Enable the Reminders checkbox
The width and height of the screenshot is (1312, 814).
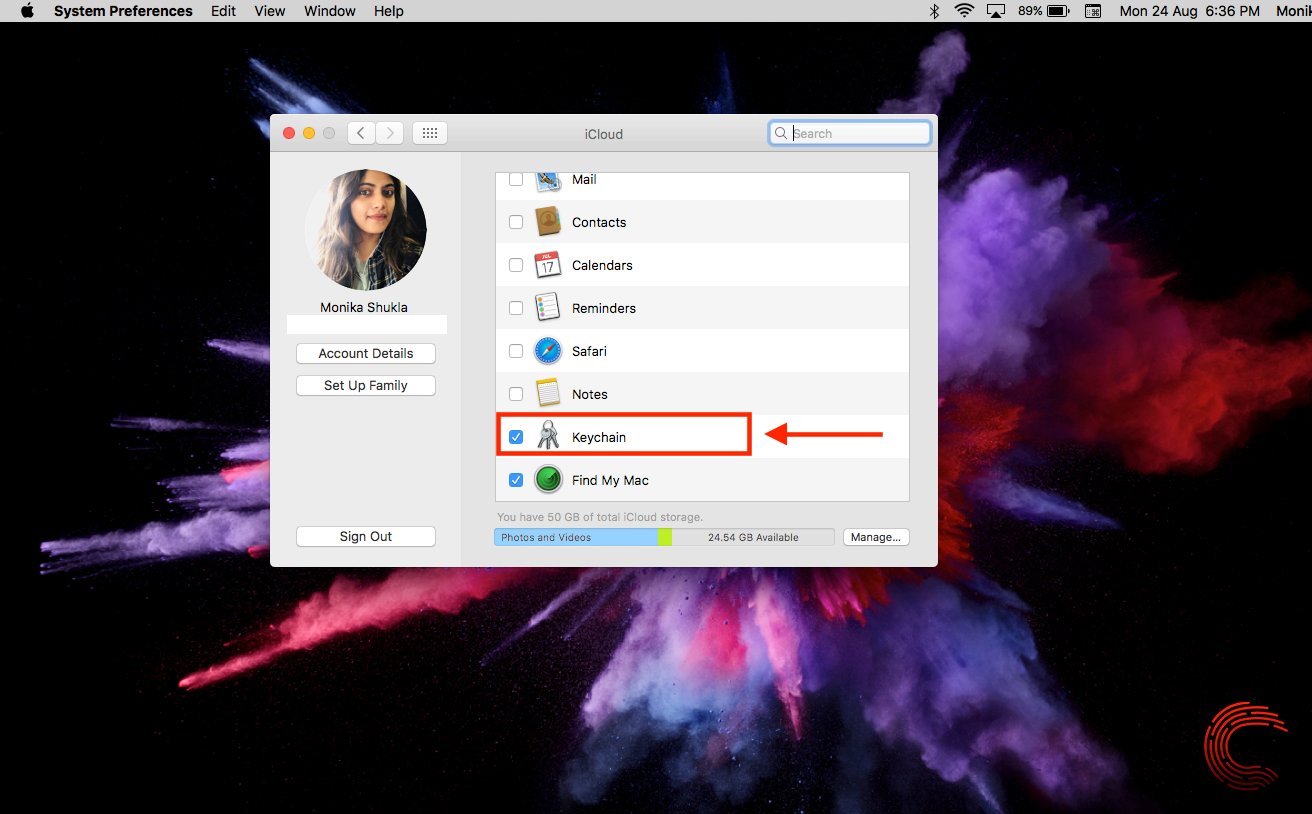(516, 308)
